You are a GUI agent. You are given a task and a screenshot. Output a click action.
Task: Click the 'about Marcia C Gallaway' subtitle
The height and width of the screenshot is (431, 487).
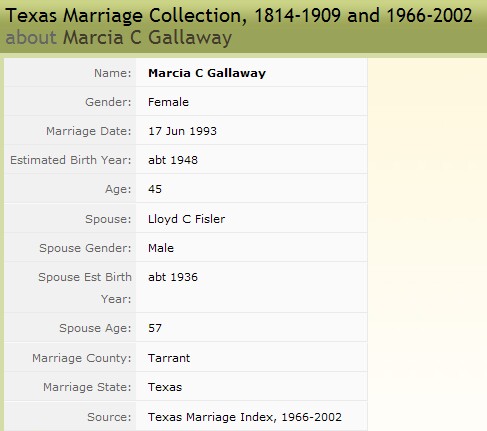click(x=119, y=37)
